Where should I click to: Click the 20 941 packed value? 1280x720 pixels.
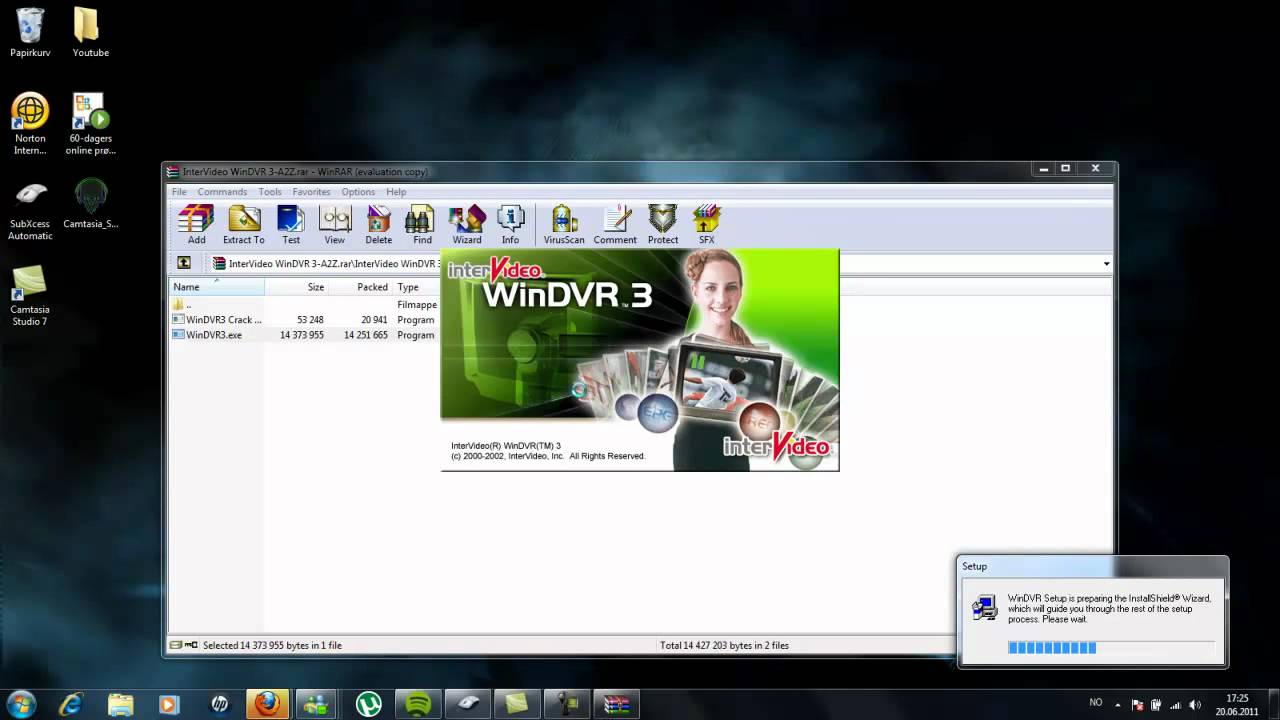click(374, 320)
